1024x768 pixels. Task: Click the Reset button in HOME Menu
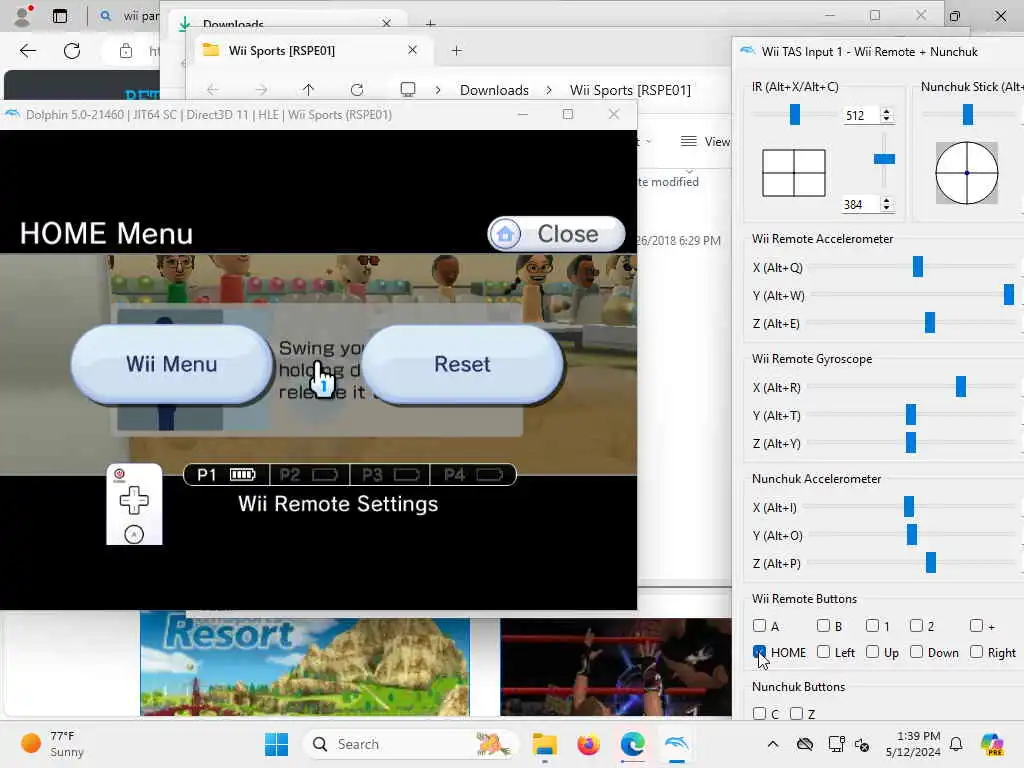[462, 364]
